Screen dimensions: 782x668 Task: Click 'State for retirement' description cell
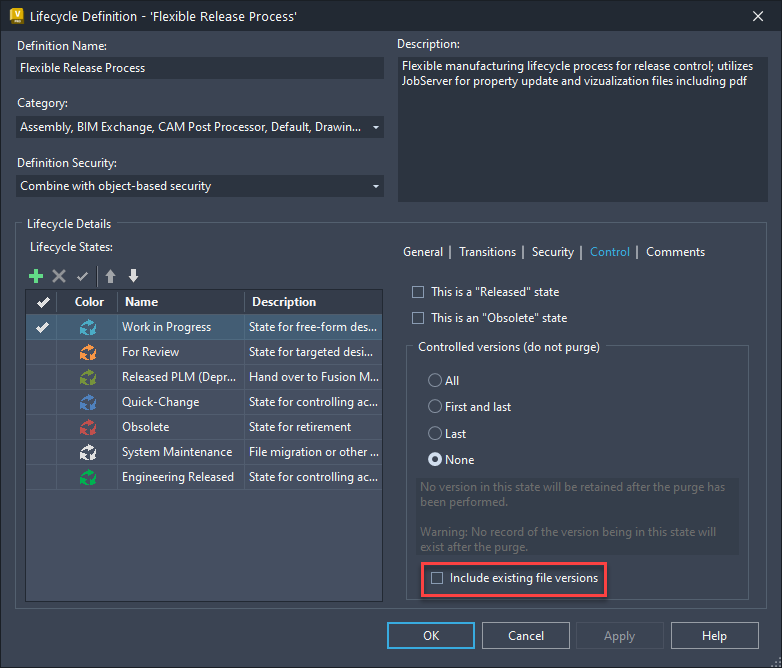tap(314, 427)
